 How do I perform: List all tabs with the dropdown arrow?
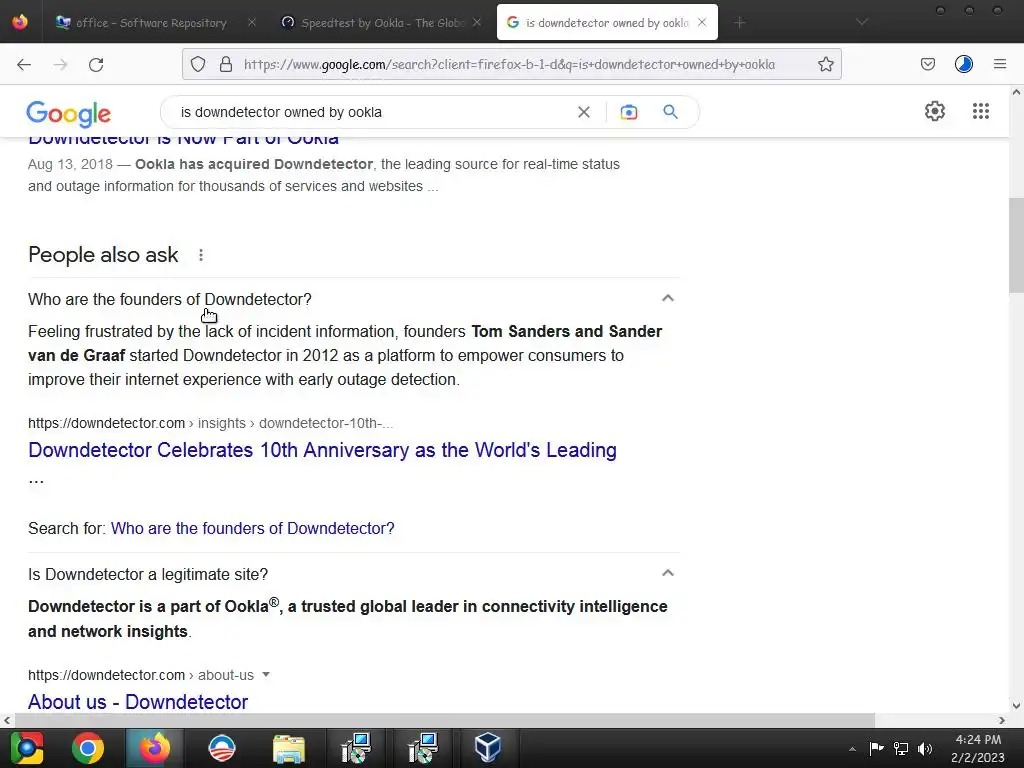[x=861, y=23]
